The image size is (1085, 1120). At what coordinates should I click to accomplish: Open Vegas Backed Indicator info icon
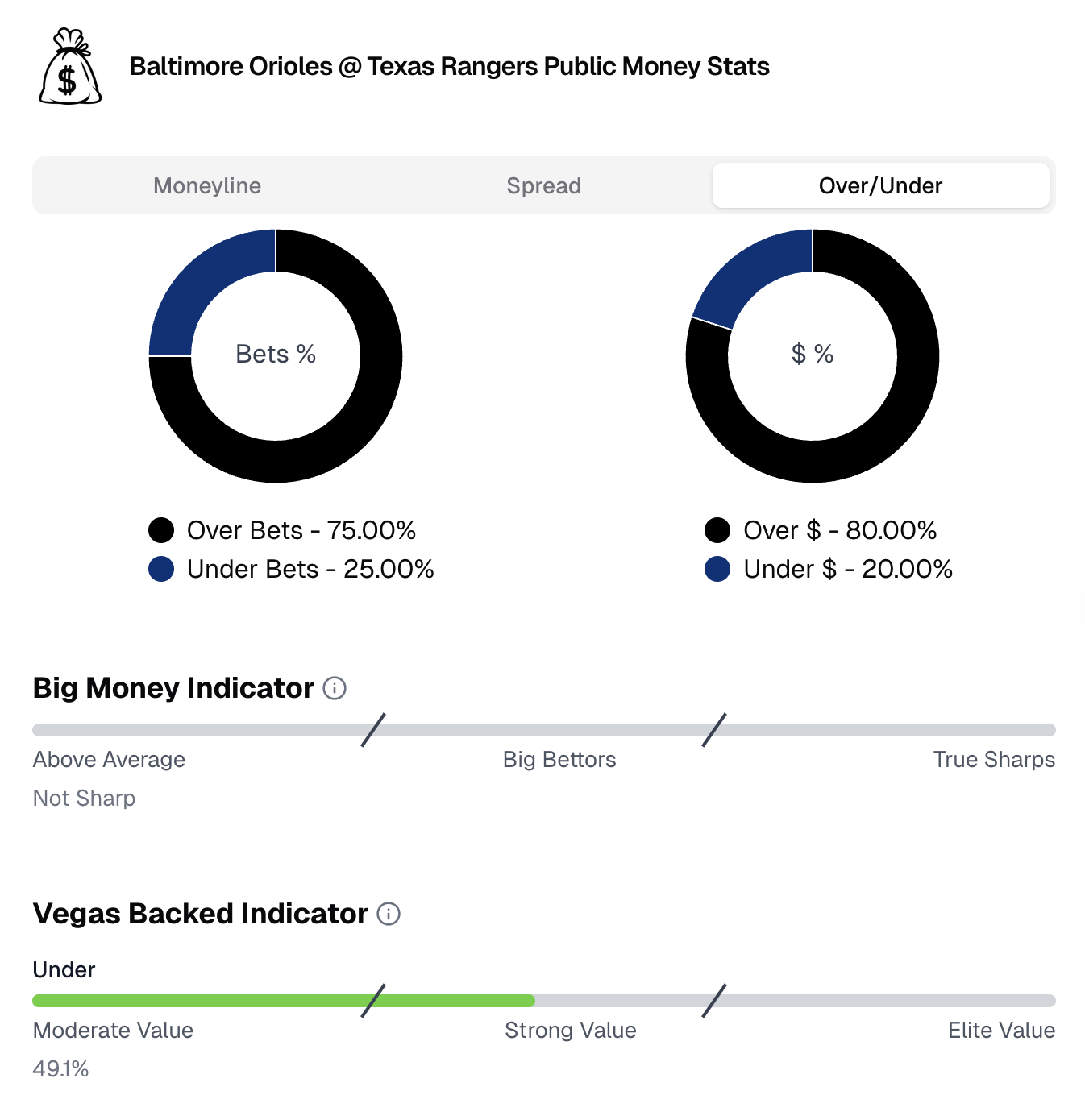[x=389, y=914]
